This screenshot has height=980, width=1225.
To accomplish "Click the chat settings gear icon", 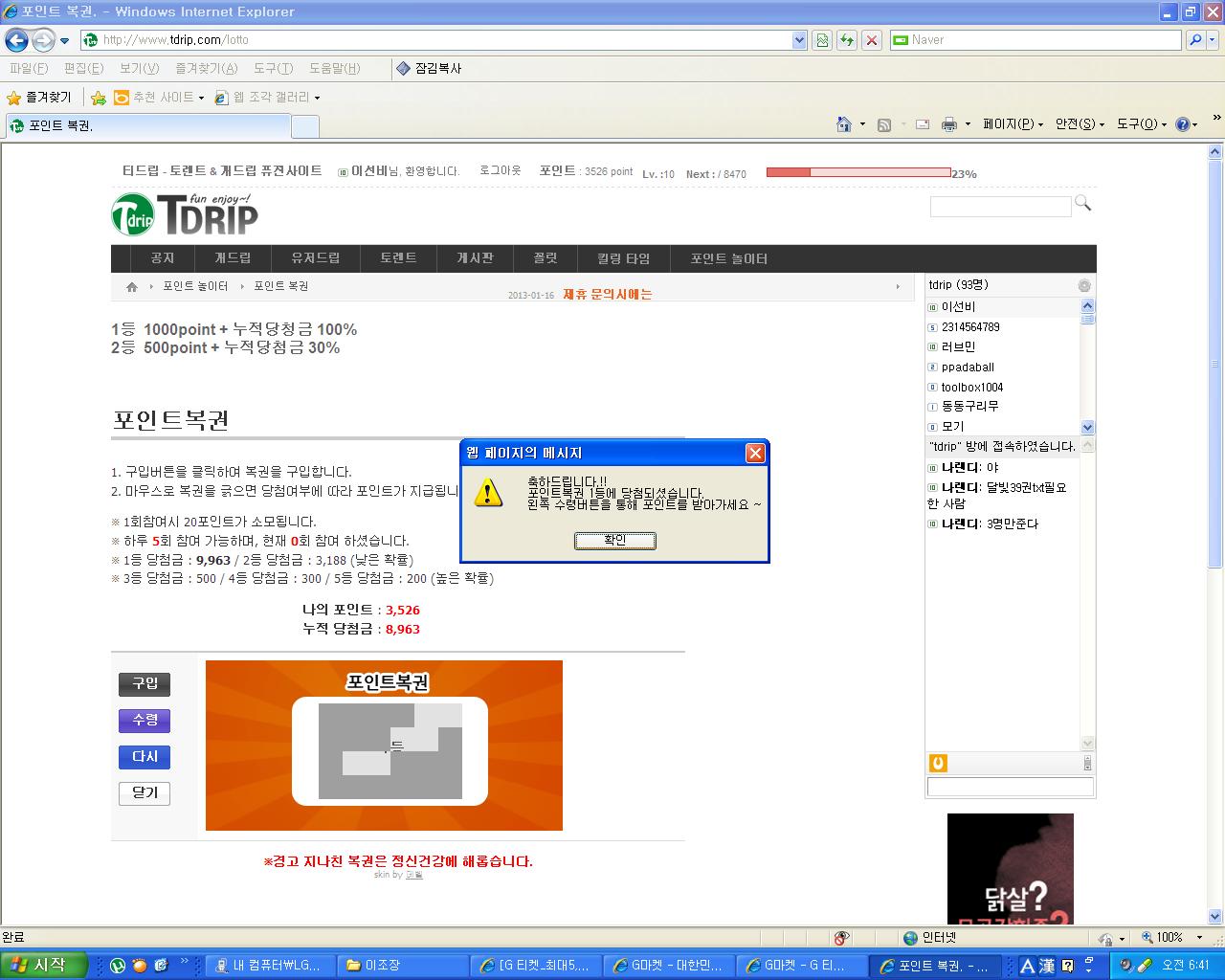I will tap(1084, 285).
